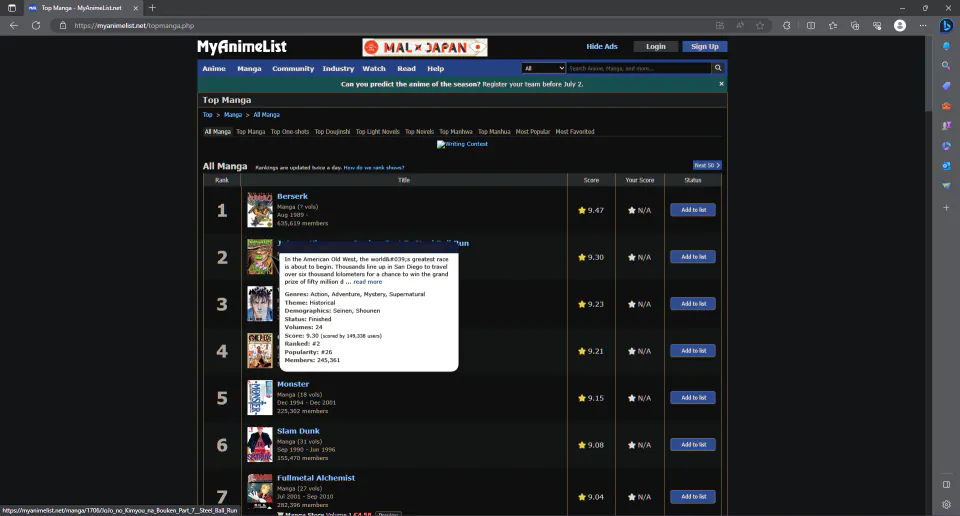This screenshot has height=516, width=960.
Task: Open the Anime menu
Action: (214, 69)
